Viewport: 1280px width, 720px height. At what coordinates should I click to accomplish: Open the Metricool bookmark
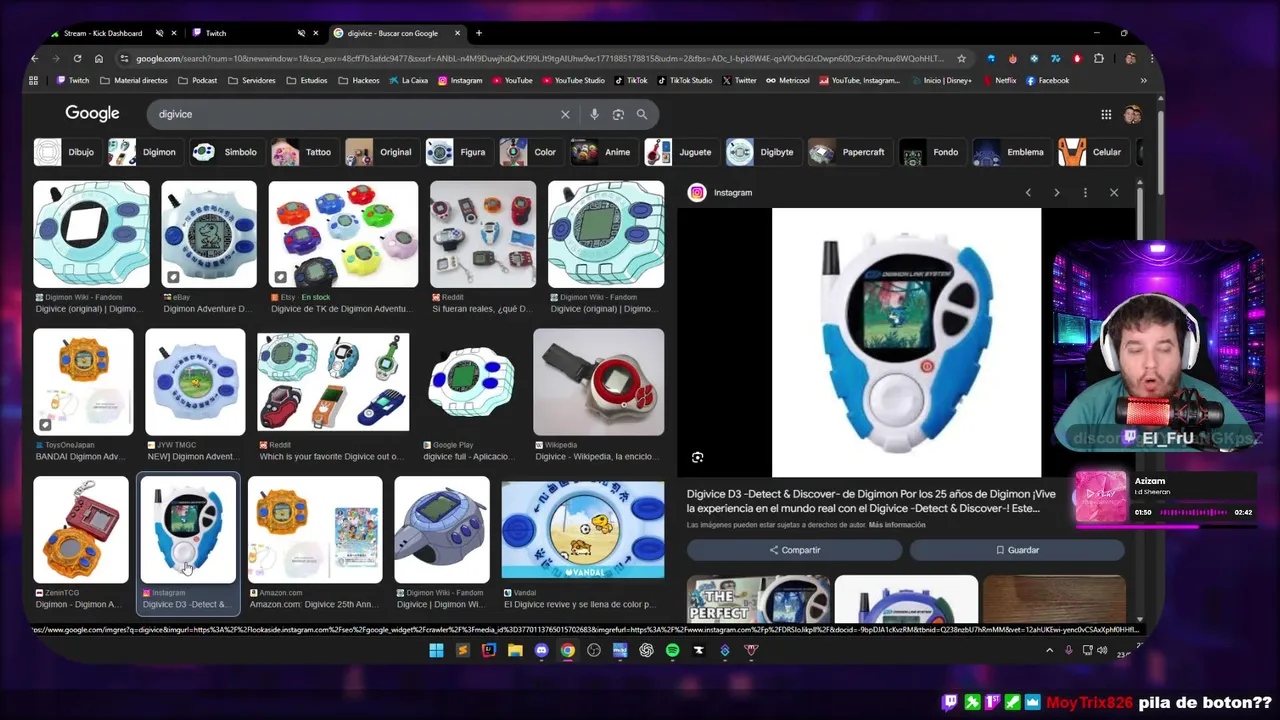788,80
